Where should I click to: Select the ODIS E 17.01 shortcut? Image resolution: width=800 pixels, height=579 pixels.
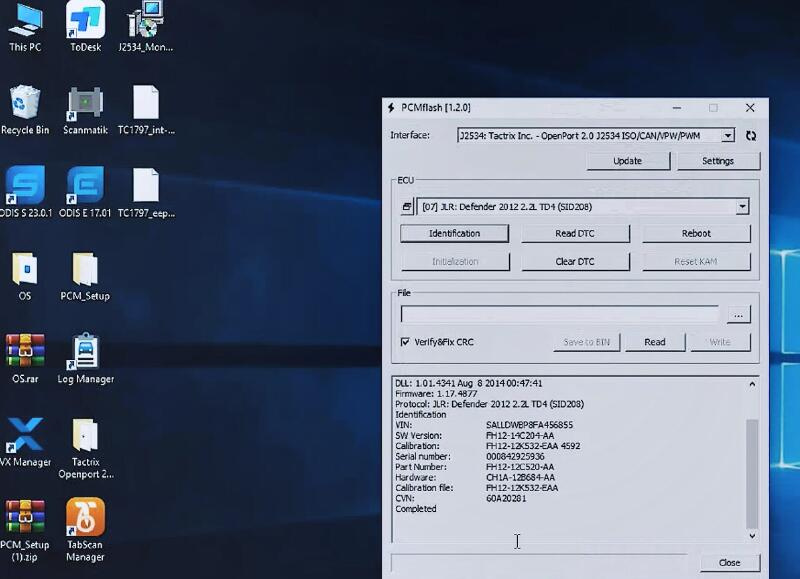coord(85,192)
